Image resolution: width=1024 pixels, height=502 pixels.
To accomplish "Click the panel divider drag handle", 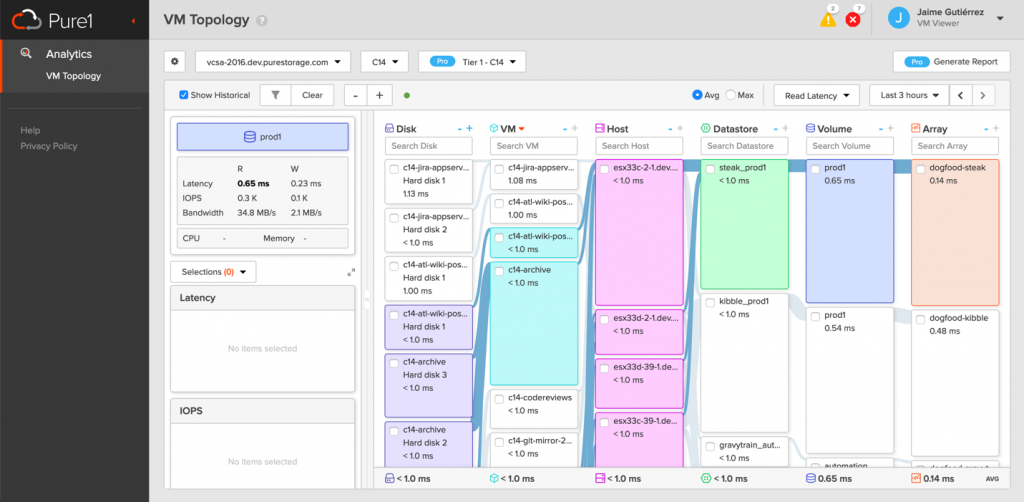I will pos(366,300).
